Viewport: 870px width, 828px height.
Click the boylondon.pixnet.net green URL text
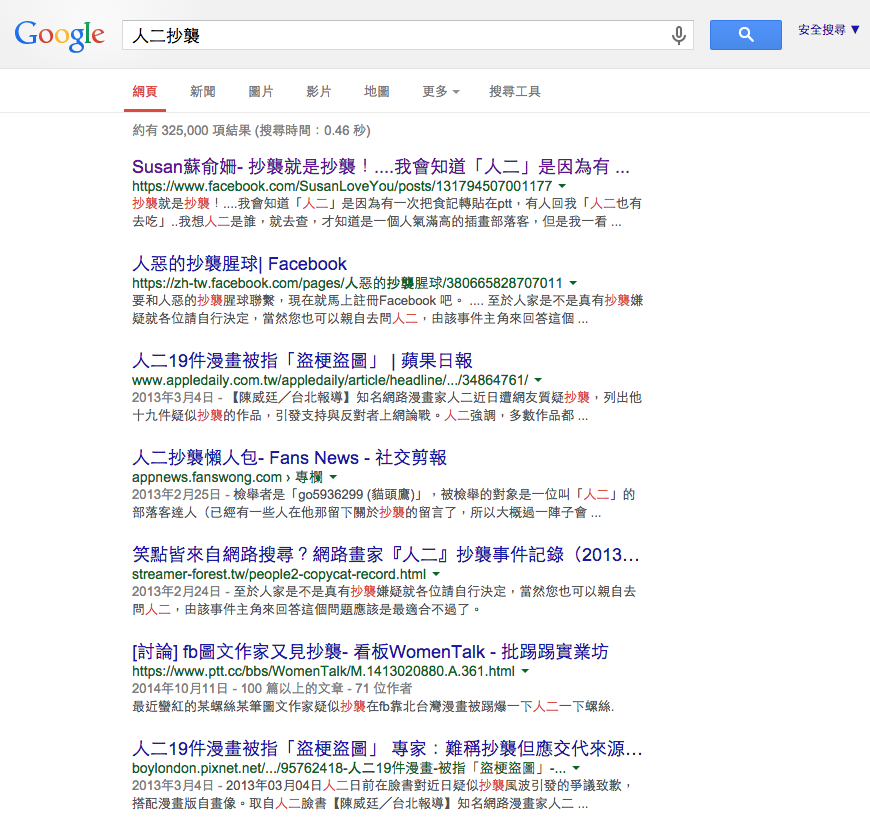349,769
